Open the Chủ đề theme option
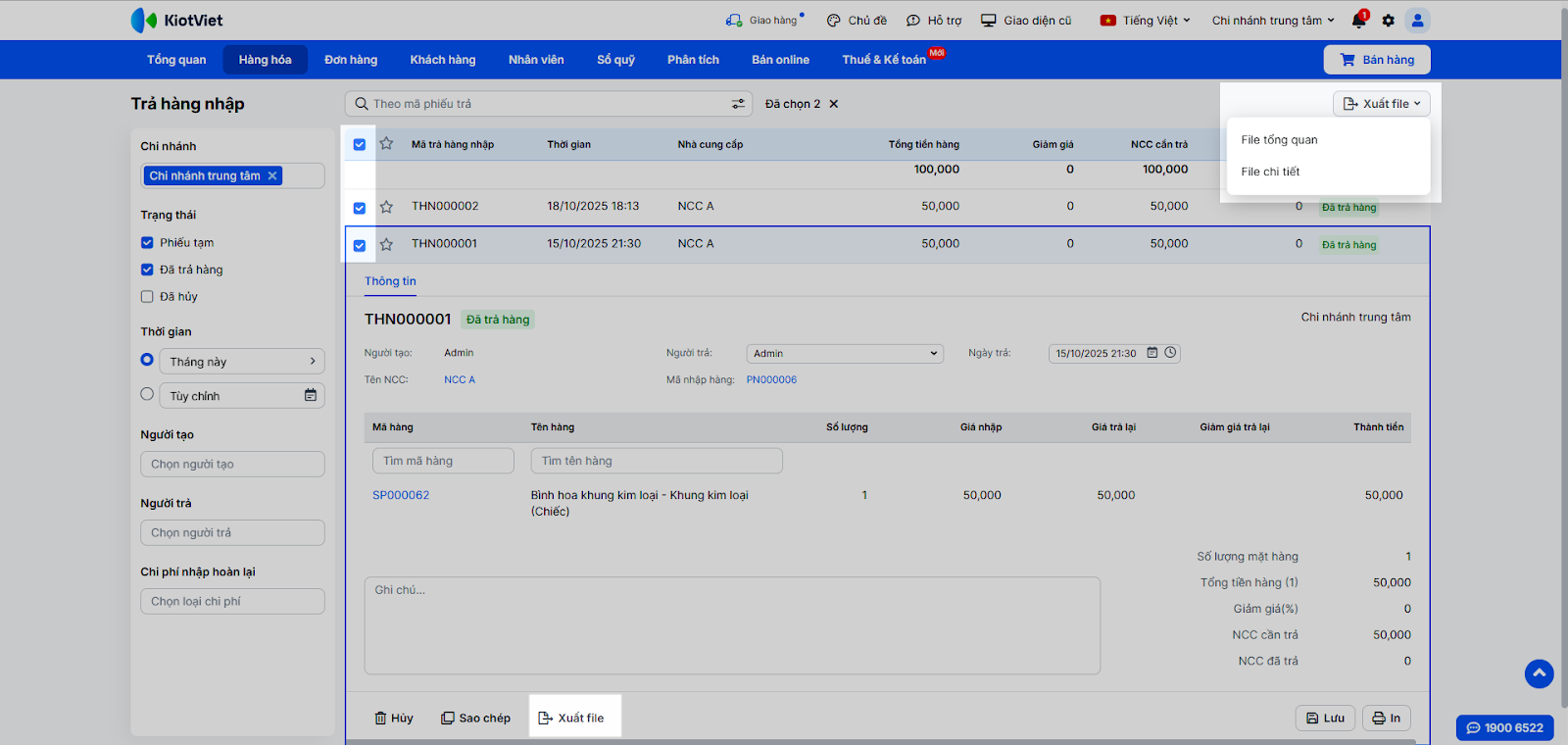 point(857,20)
